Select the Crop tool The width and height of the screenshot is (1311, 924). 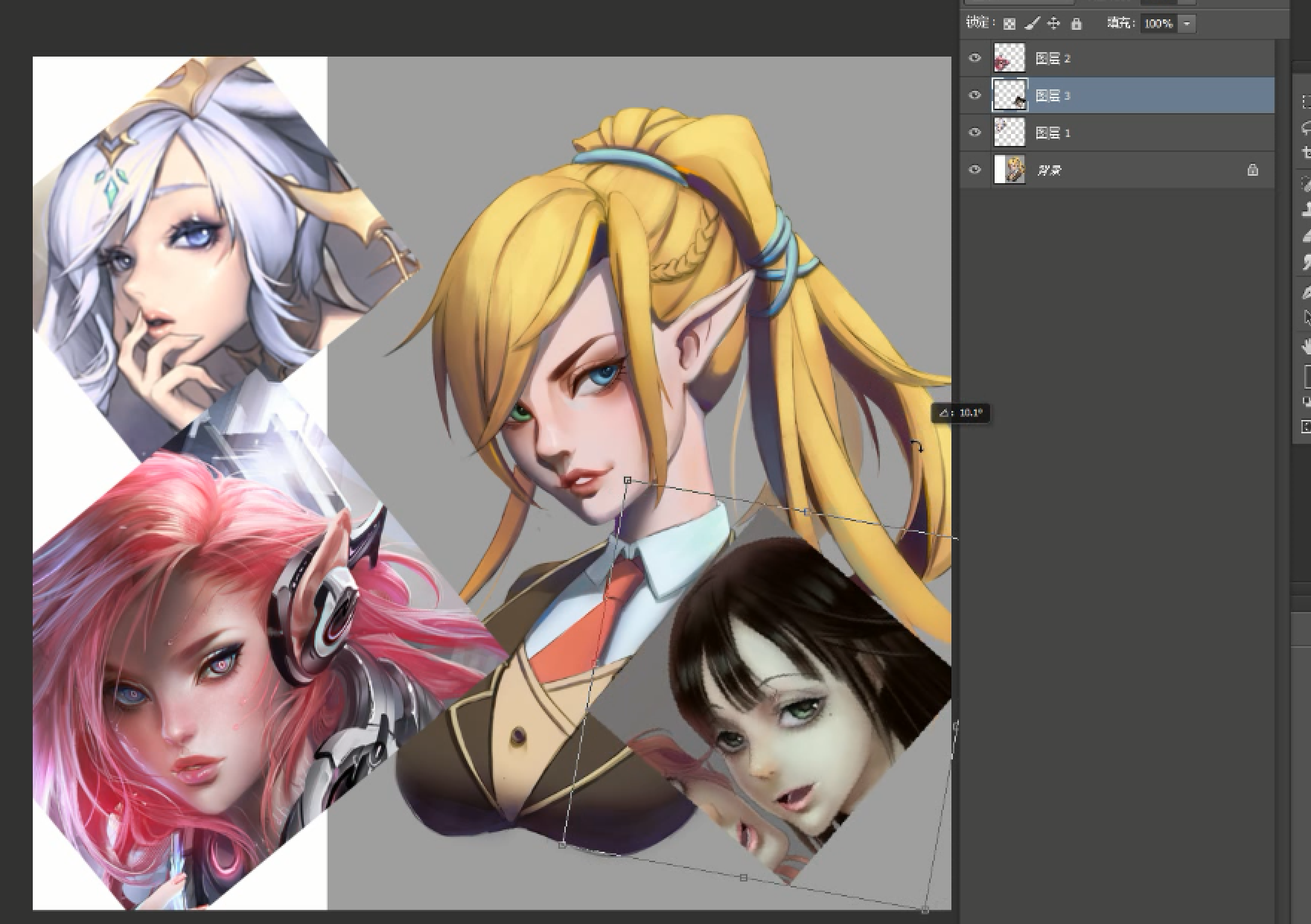(1307, 153)
